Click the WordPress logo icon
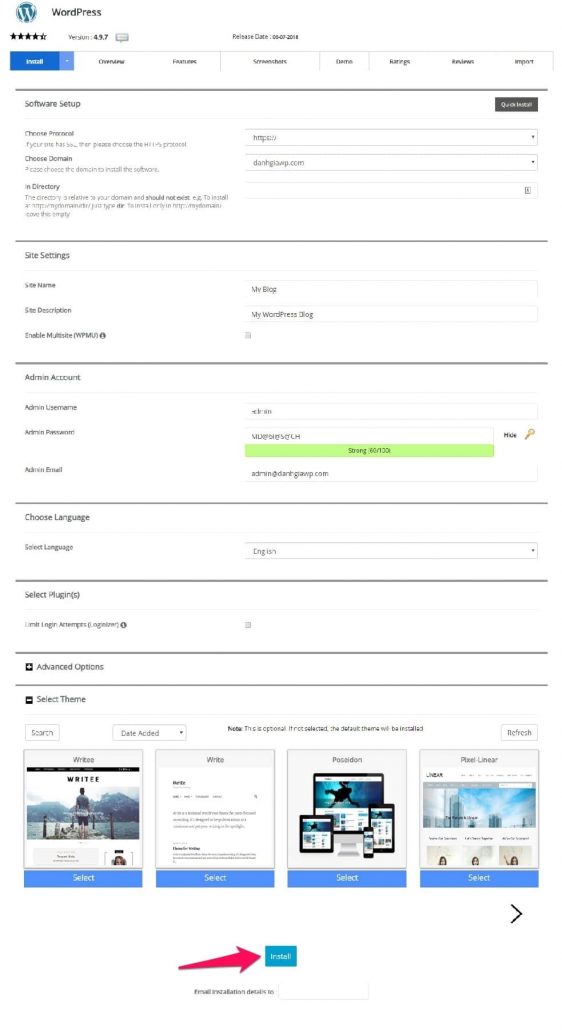 click(x=26, y=12)
